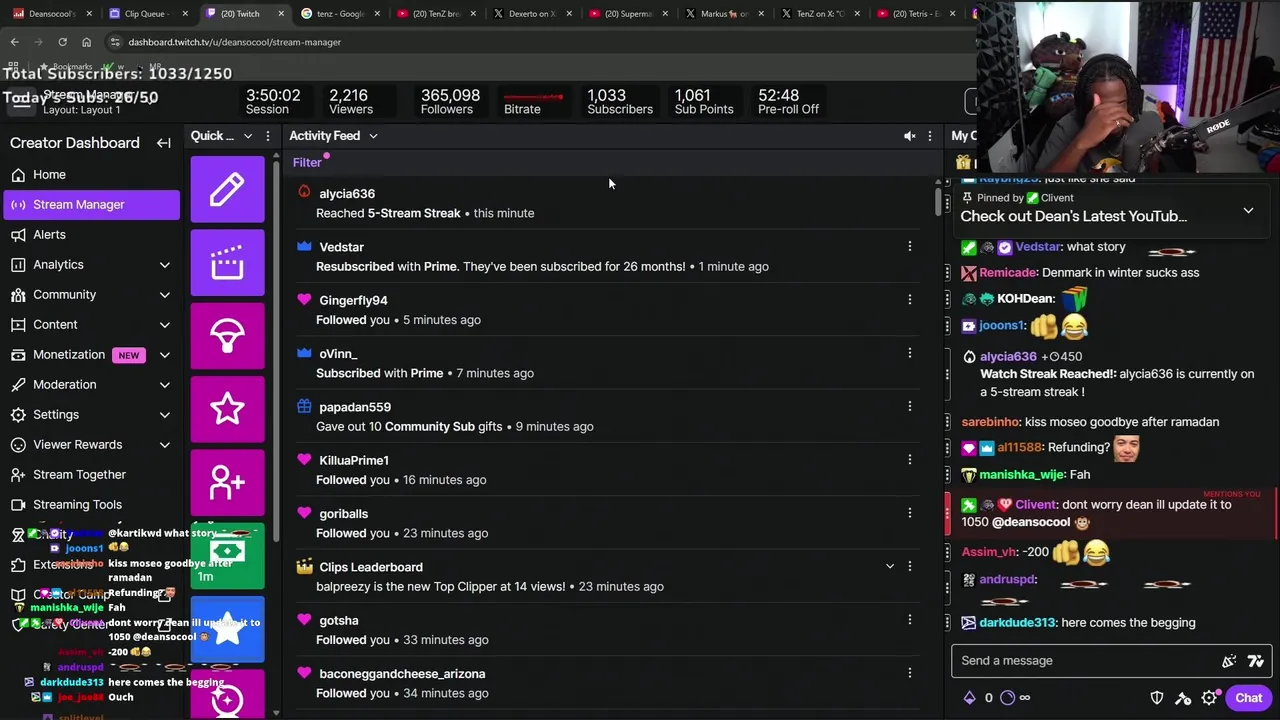Mute Activity Feed sounds speaker icon
Viewport: 1280px width, 720px height.
[x=909, y=136]
